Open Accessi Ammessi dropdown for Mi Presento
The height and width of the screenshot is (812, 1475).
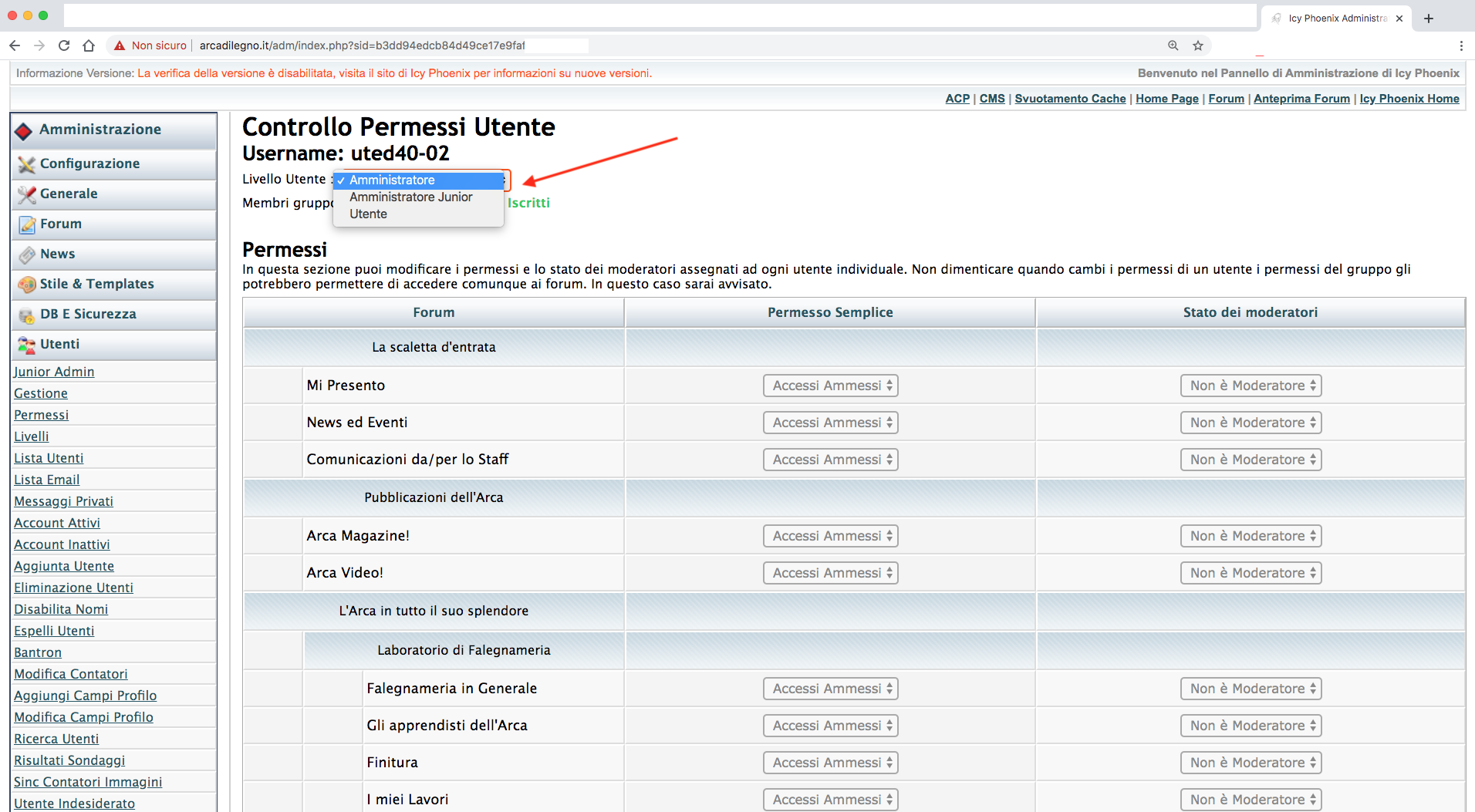[830, 386]
